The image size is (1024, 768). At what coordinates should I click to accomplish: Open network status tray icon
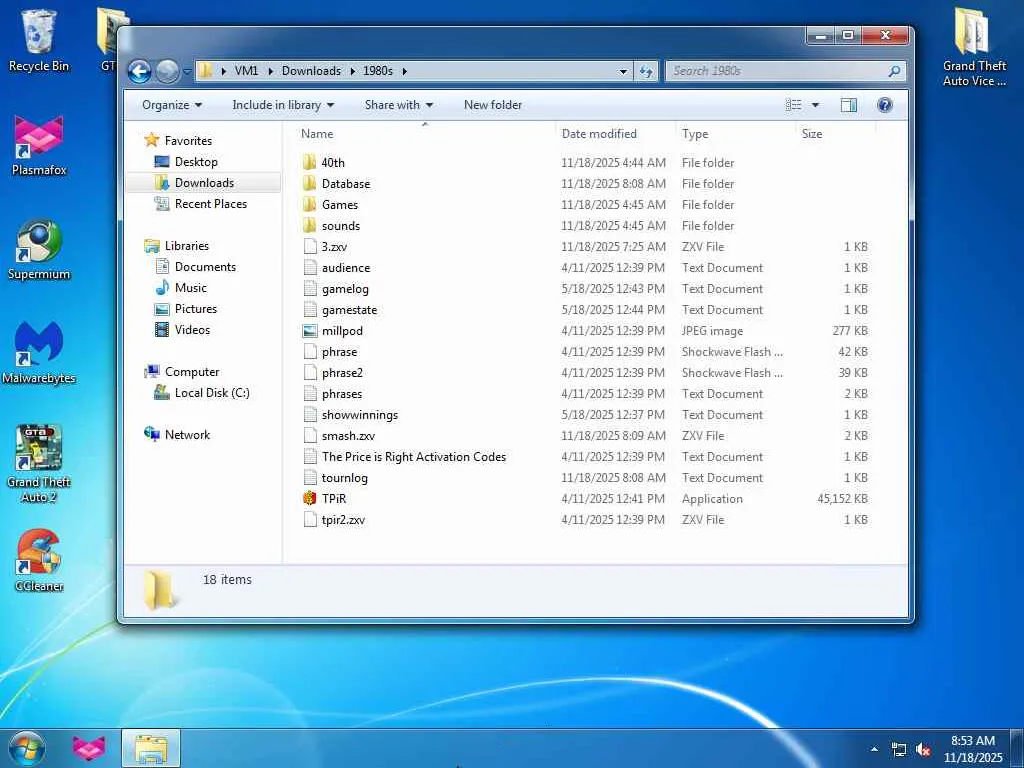(x=899, y=750)
